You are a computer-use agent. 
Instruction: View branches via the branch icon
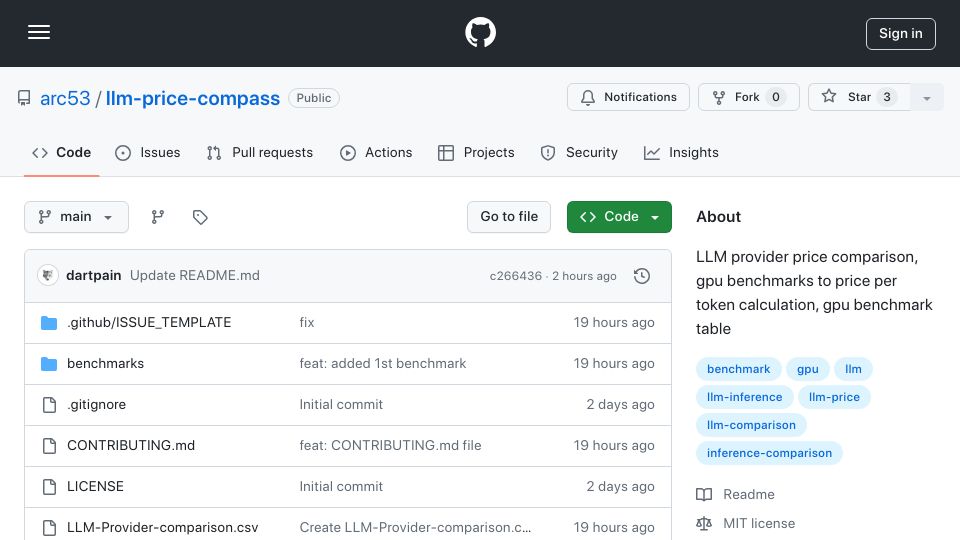pos(158,217)
